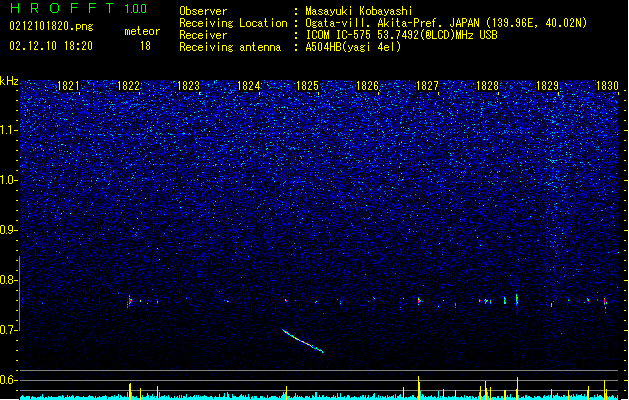Click the 1.0 kHz axis label
Screen dimensions: 629x400
(x=8, y=180)
